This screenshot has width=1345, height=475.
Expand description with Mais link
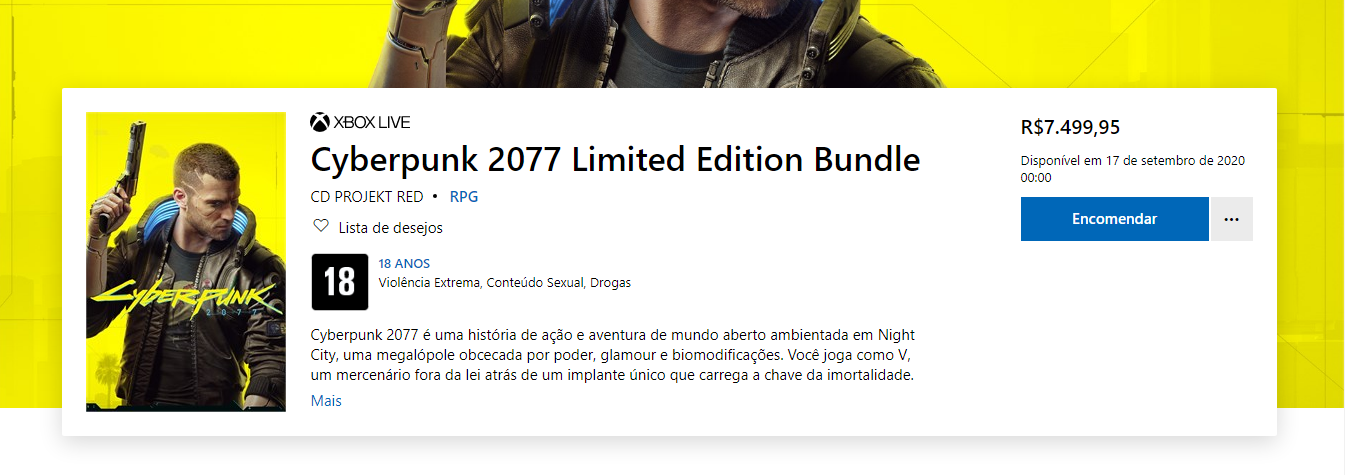point(326,400)
